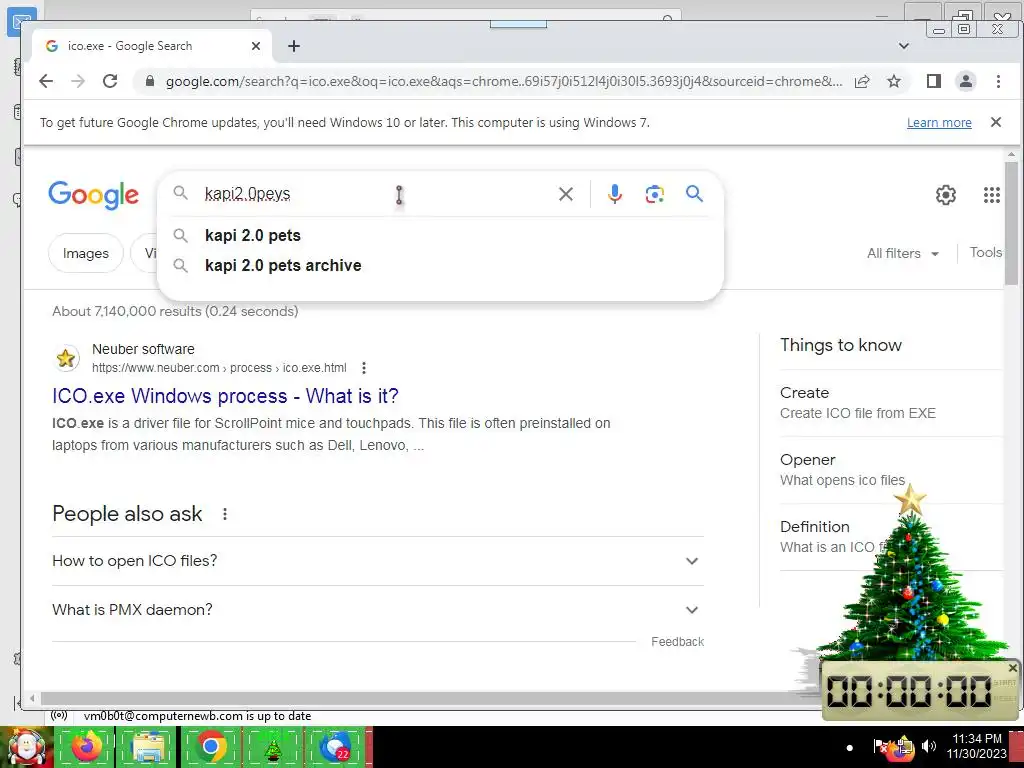This screenshot has width=1024, height=768.
Task: Go to the Google logo homepage
Action: 93,195
